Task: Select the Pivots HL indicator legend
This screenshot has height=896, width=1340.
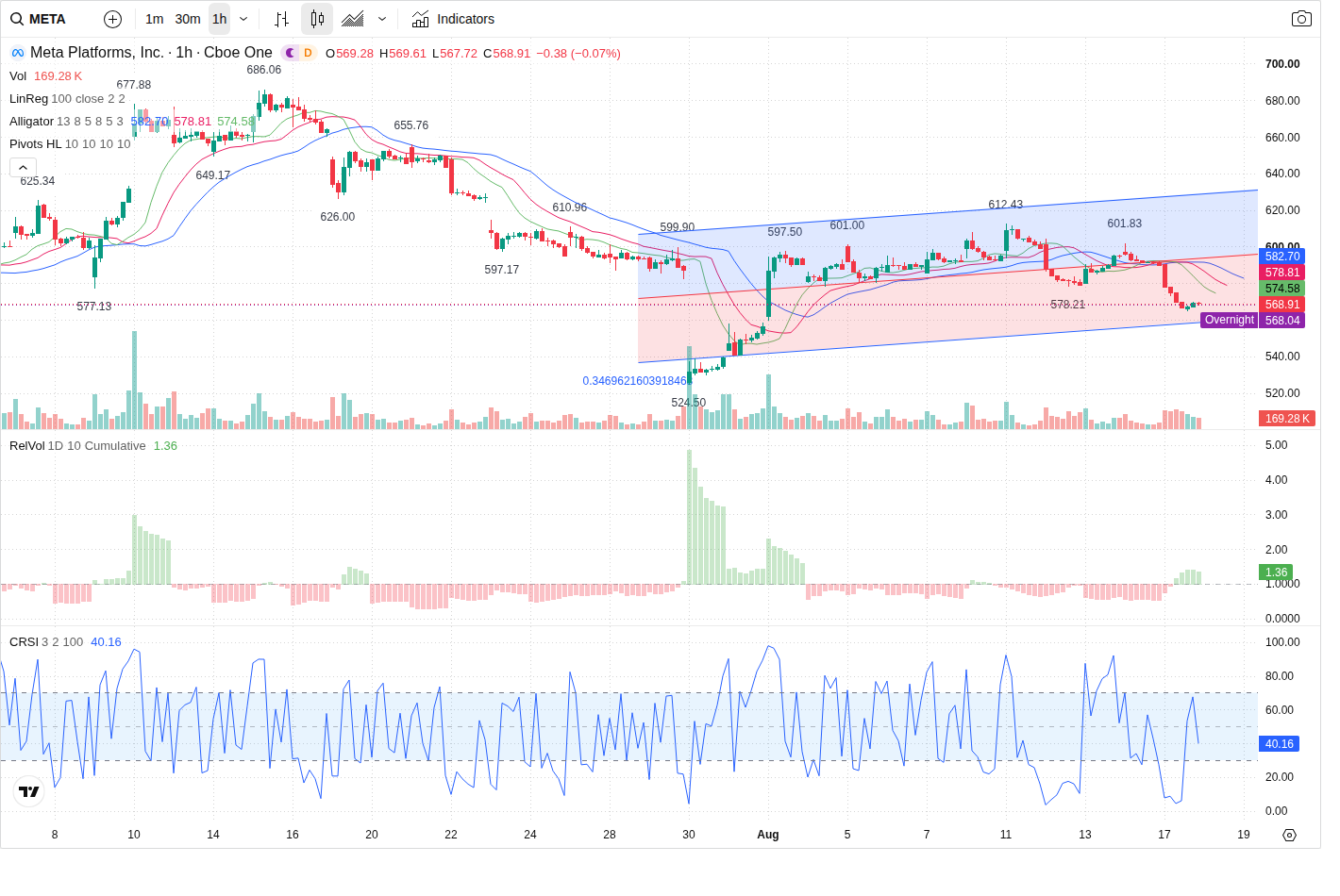Action: (x=35, y=144)
